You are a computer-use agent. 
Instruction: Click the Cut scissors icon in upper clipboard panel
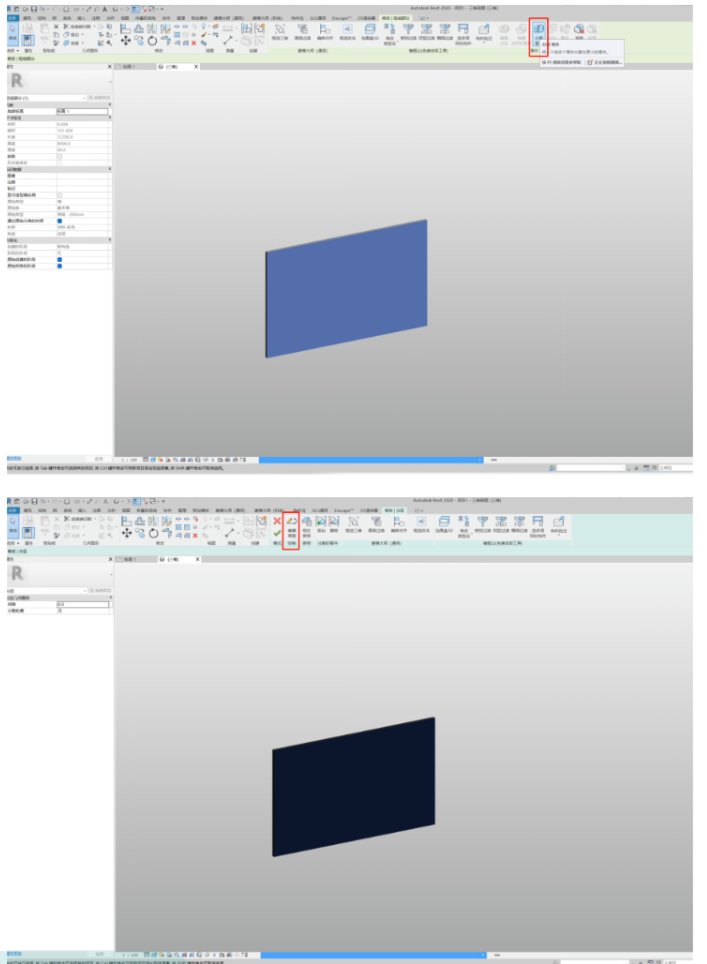click(x=56, y=27)
